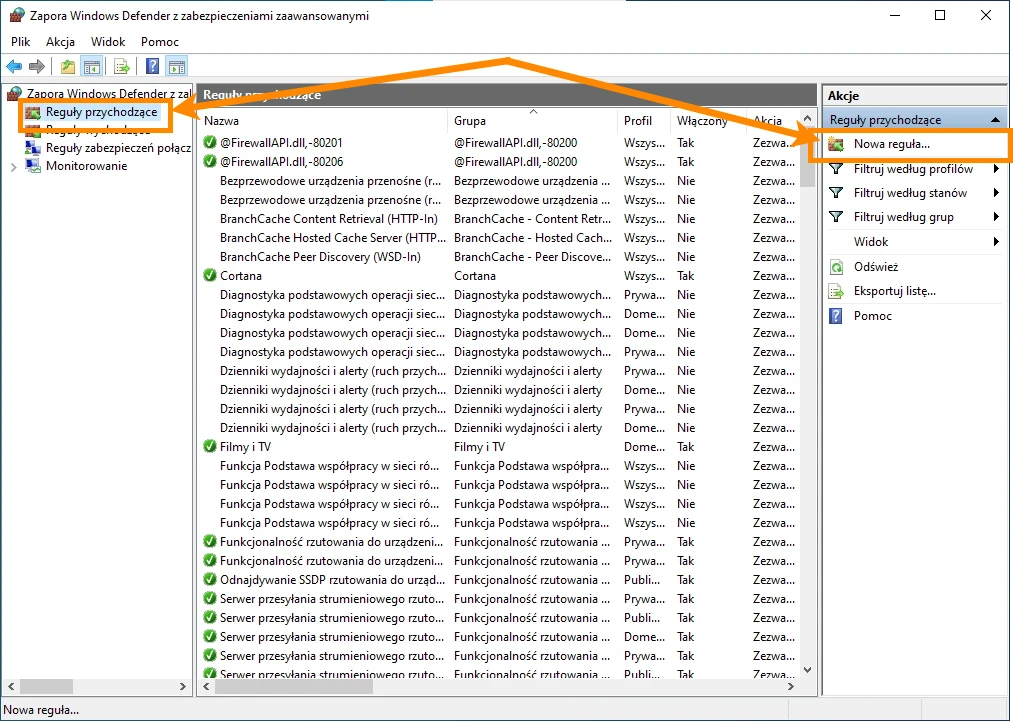
Task: Click the Reguły zabezpieczeń połączeń tree icon
Action: (32, 148)
